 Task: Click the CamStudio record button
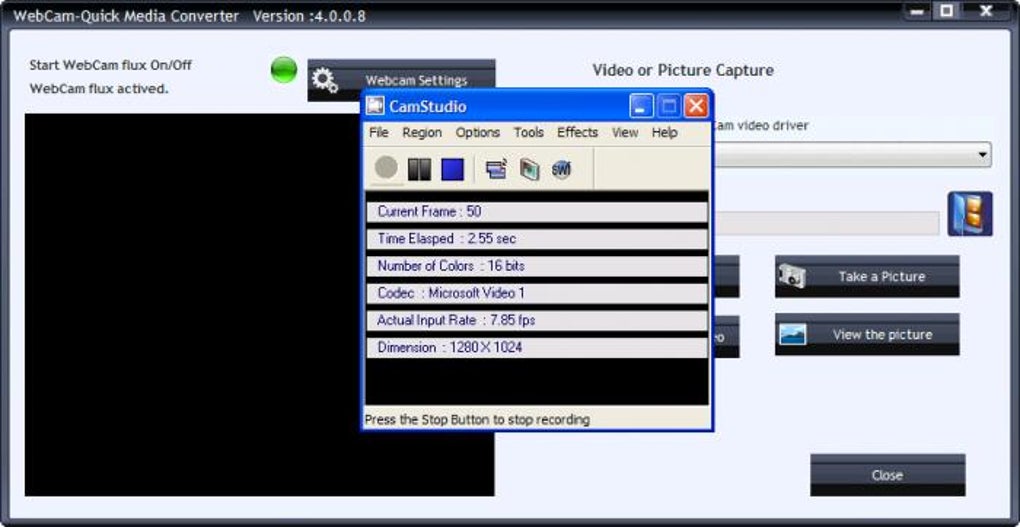(386, 169)
